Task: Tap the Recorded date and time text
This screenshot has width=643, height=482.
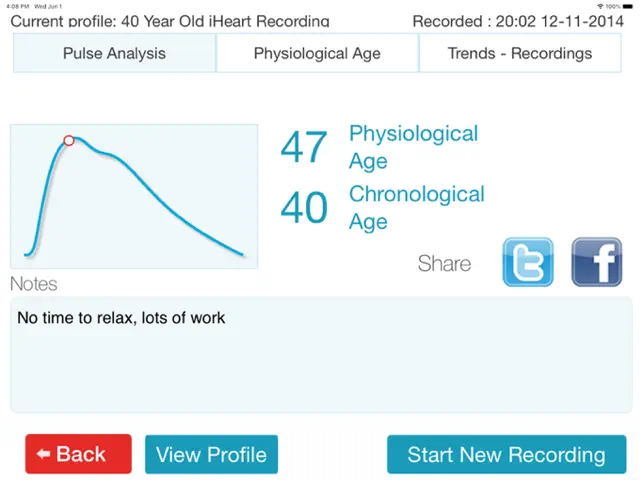Action: point(518,21)
